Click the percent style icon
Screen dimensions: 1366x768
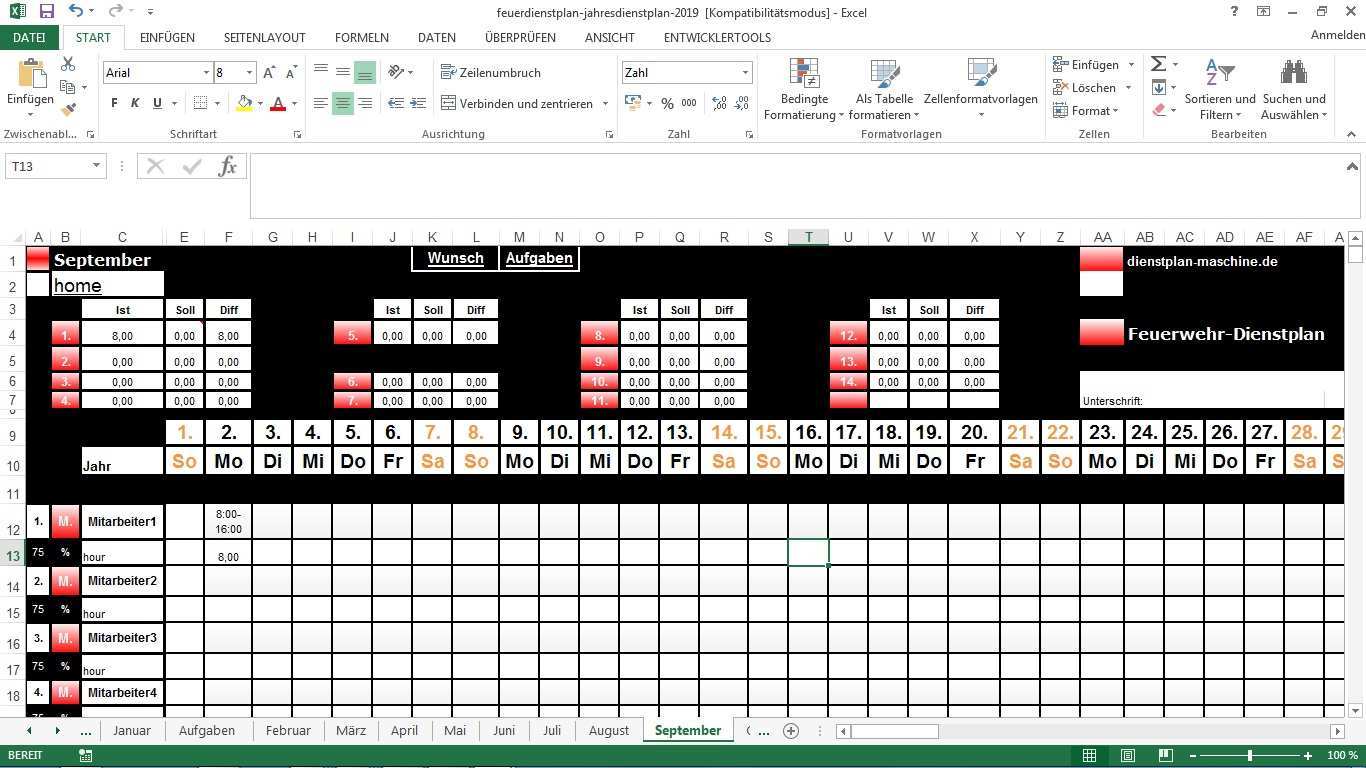point(667,103)
